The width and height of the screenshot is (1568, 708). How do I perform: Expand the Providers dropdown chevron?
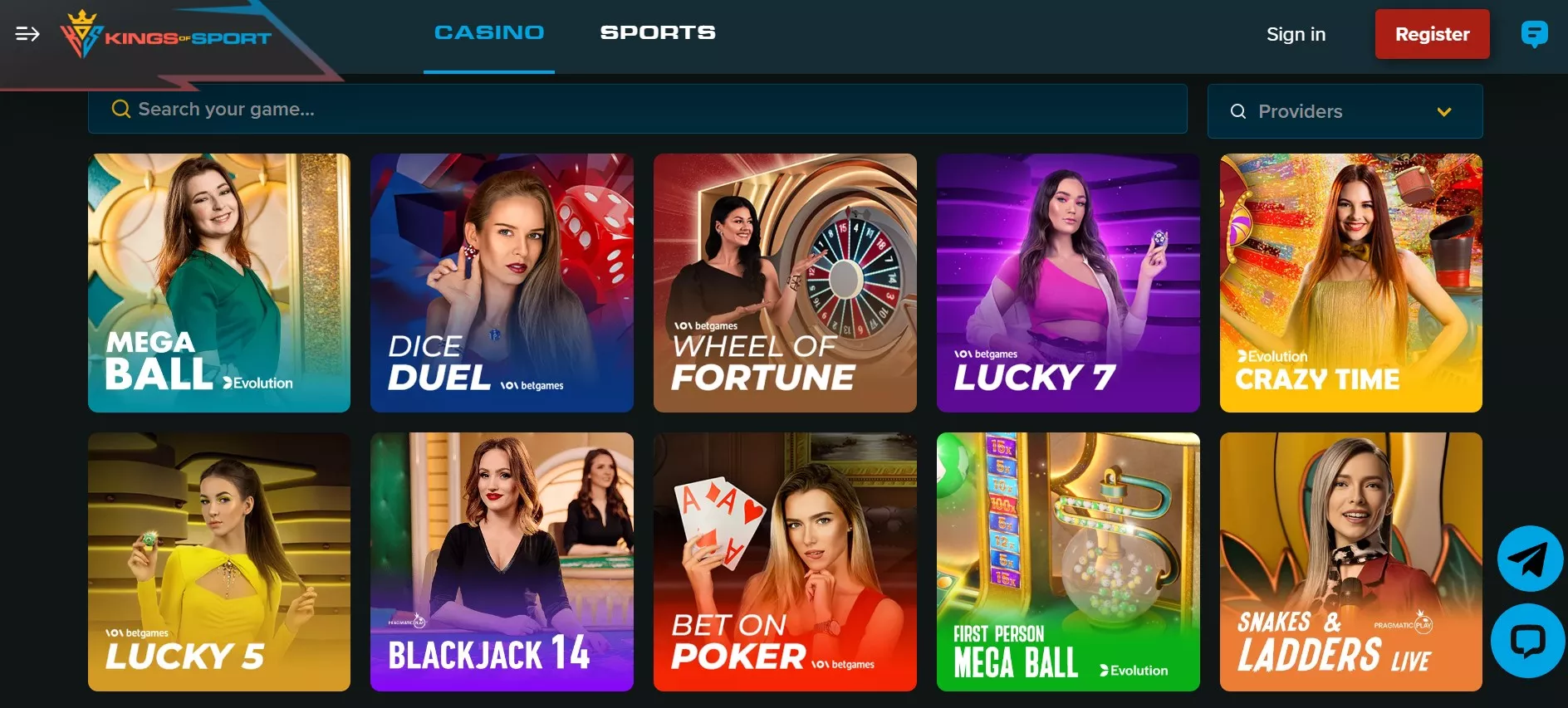click(x=1444, y=111)
